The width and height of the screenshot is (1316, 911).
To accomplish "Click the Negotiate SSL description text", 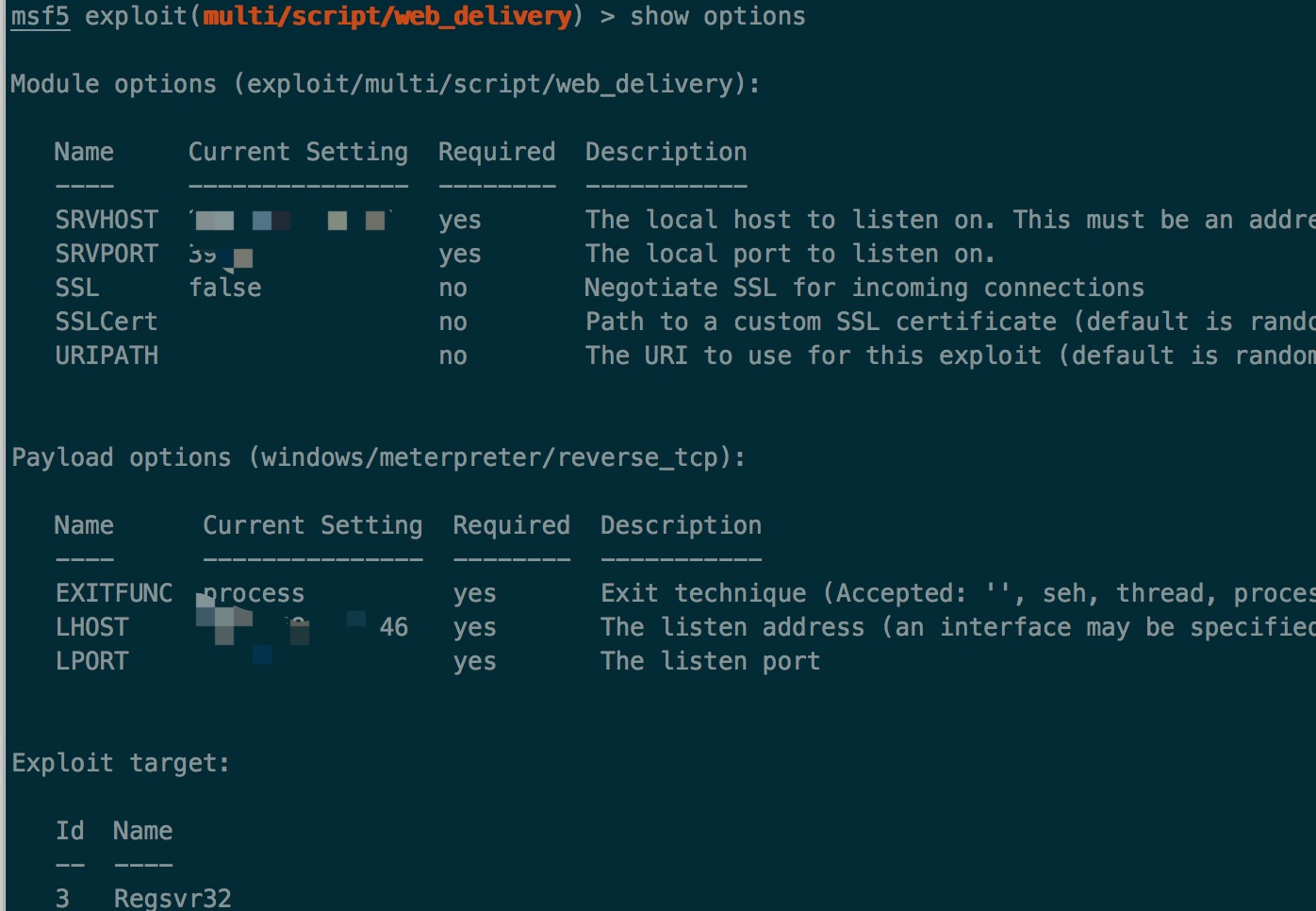I will pyautogui.click(x=864, y=288).
